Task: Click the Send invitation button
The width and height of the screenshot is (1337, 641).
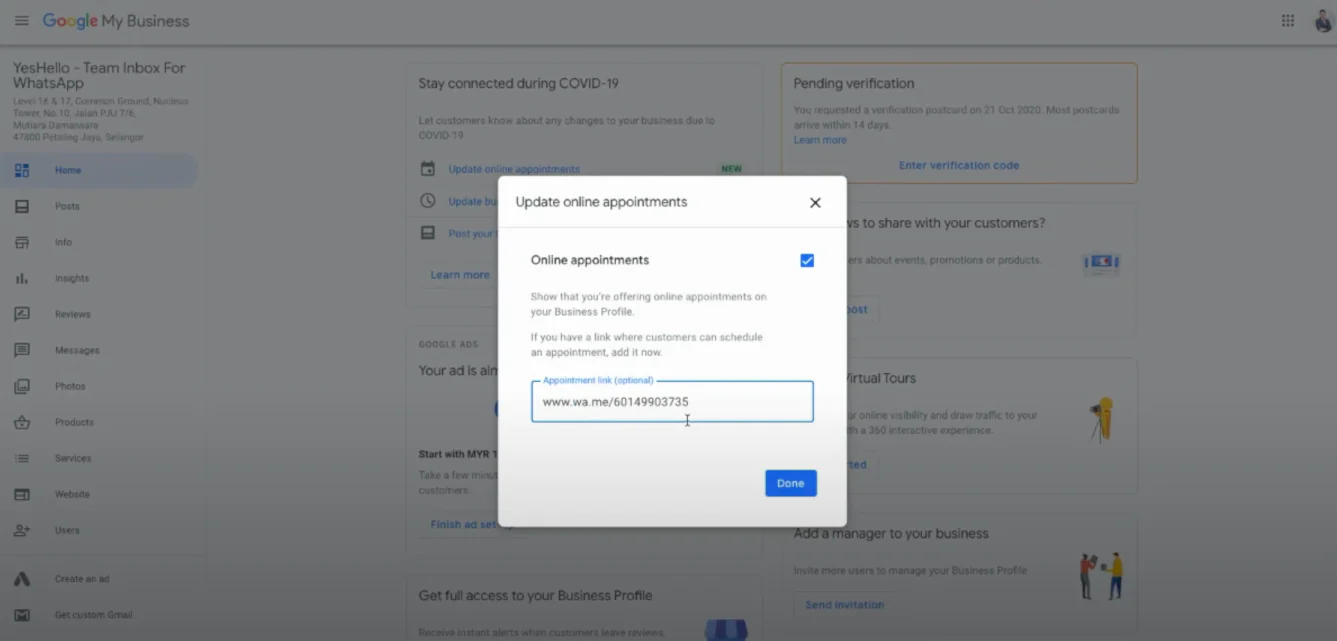Action: click(x=843, y=604)
